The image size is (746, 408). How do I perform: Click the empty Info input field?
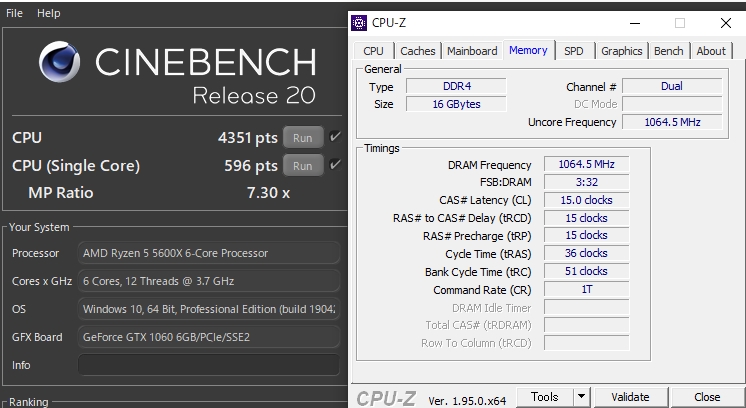(209, 365)
